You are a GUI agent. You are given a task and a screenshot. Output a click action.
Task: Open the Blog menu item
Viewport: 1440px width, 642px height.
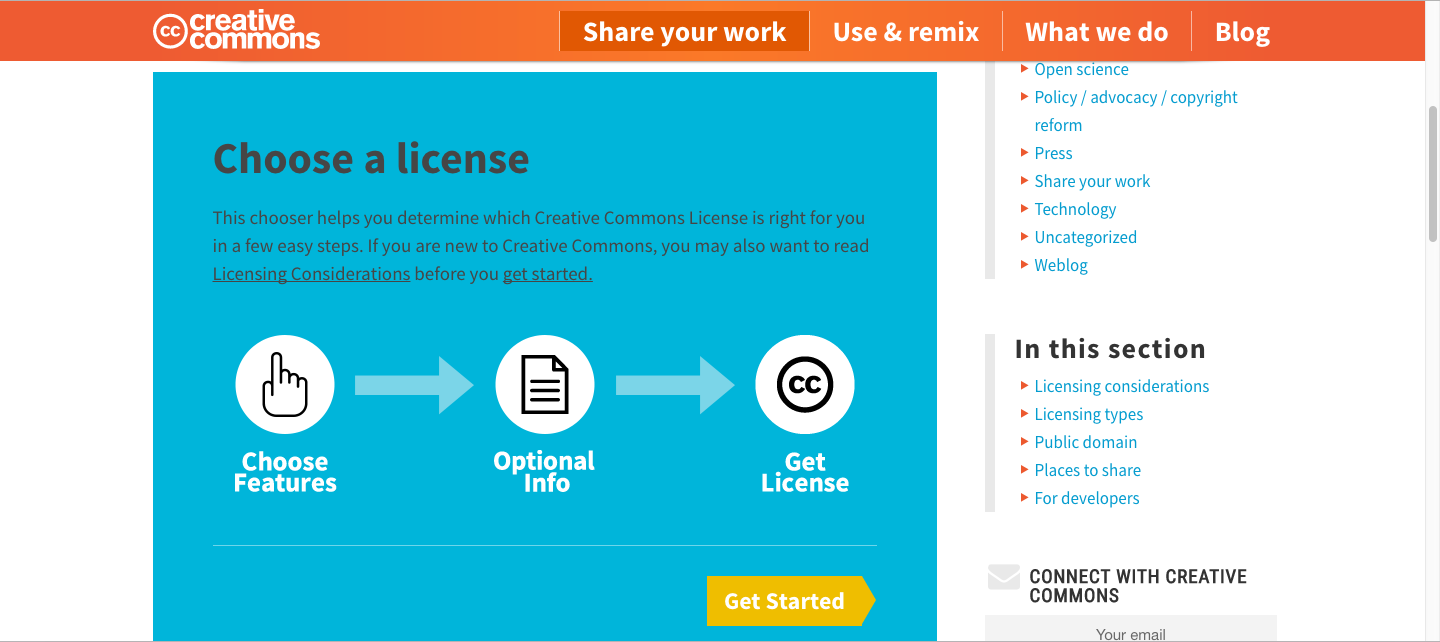pyautogui.click(x=1242, y=32)
